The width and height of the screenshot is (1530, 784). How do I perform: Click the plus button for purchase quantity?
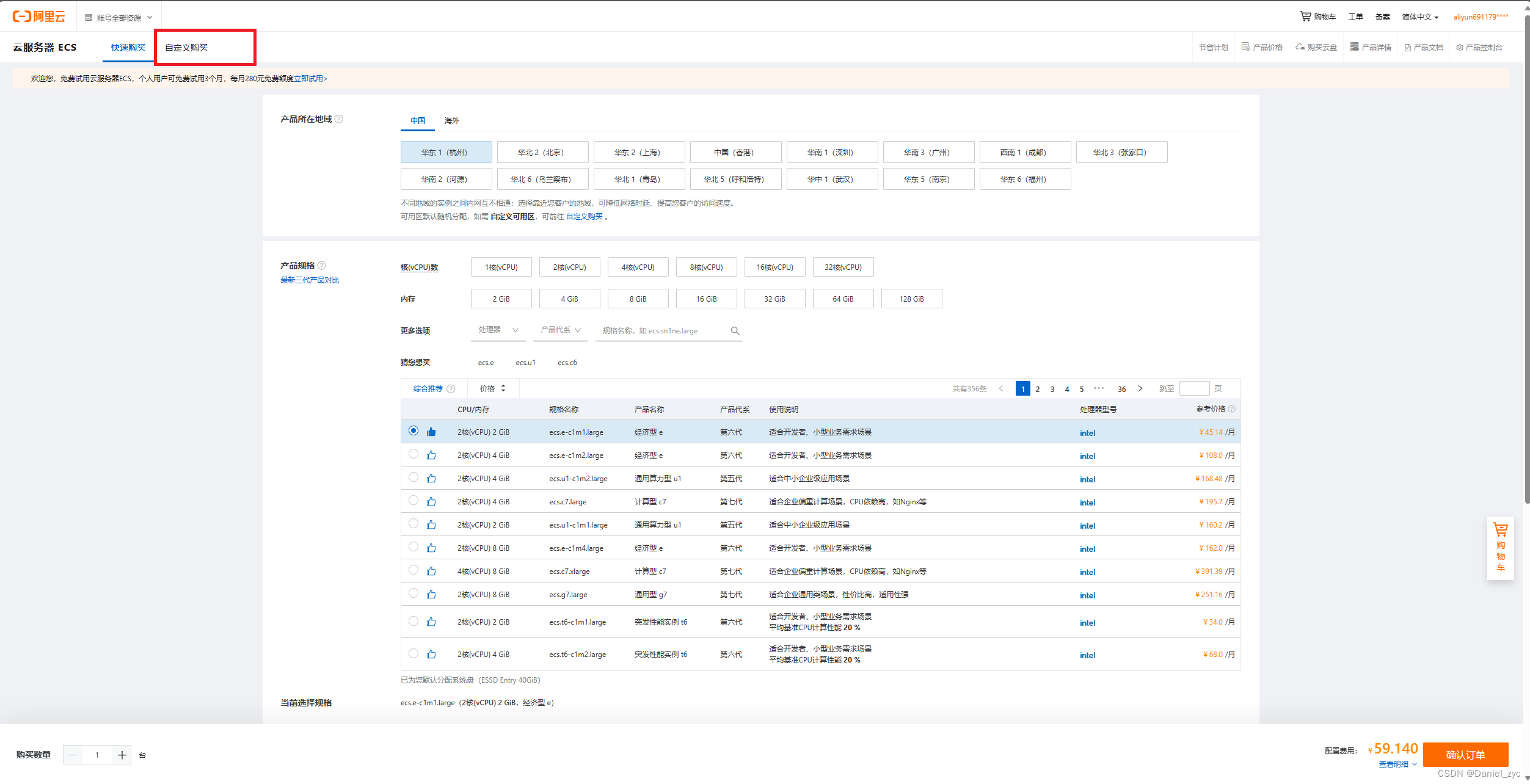[x=122, y=755]
